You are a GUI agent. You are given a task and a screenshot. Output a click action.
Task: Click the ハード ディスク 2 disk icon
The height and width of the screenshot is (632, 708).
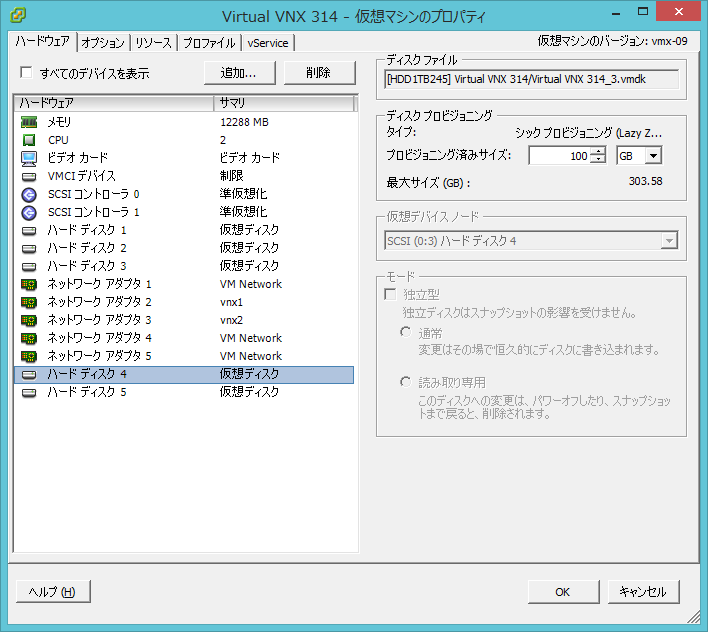click(x=29, y=248)
